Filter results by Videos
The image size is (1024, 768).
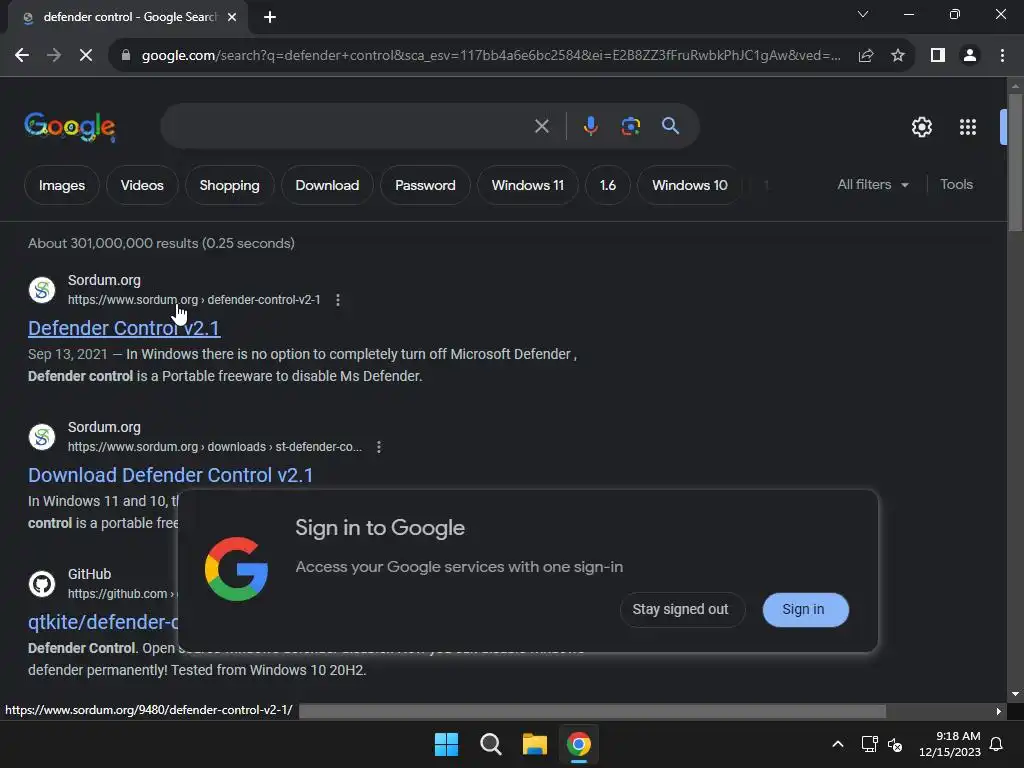(x=142, y=185)
